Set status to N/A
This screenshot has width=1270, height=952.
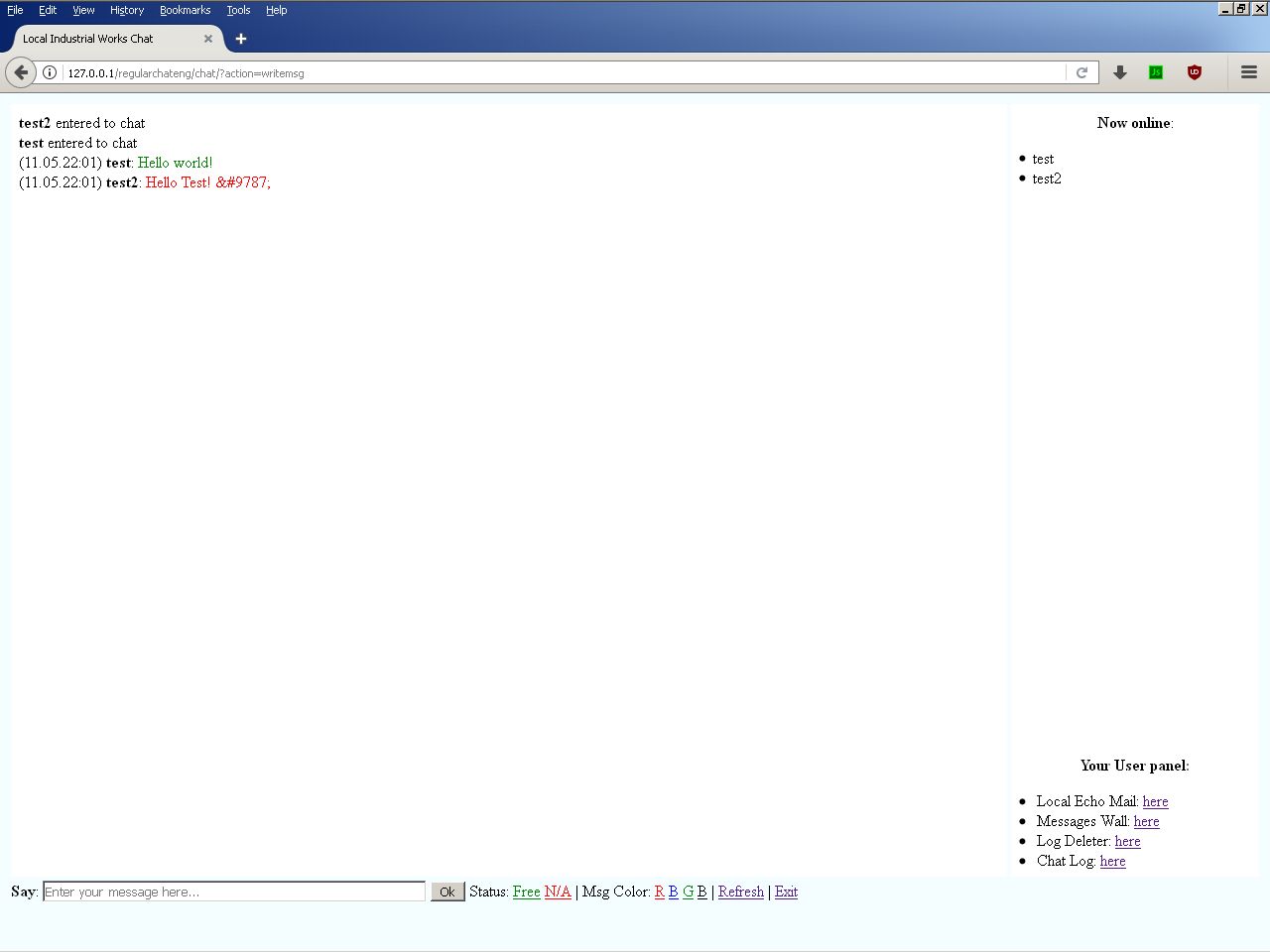click(x=558, y=892)
